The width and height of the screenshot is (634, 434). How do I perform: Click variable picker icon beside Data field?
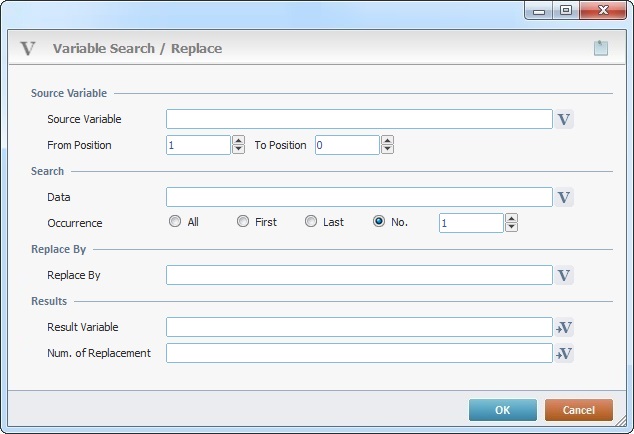(x=564, y=197)
